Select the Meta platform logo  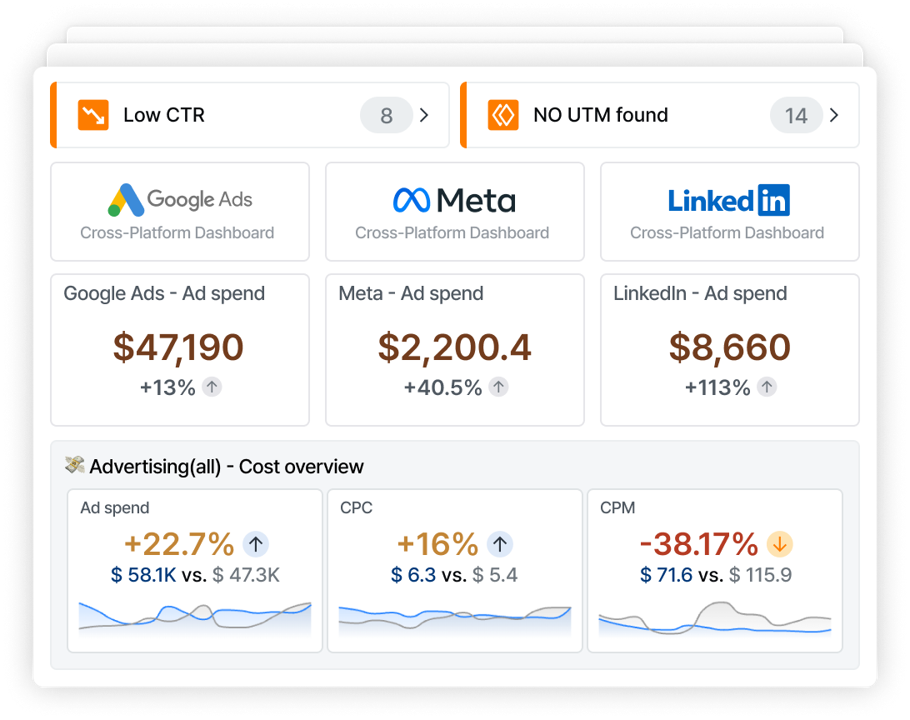[x=454, y=200]
